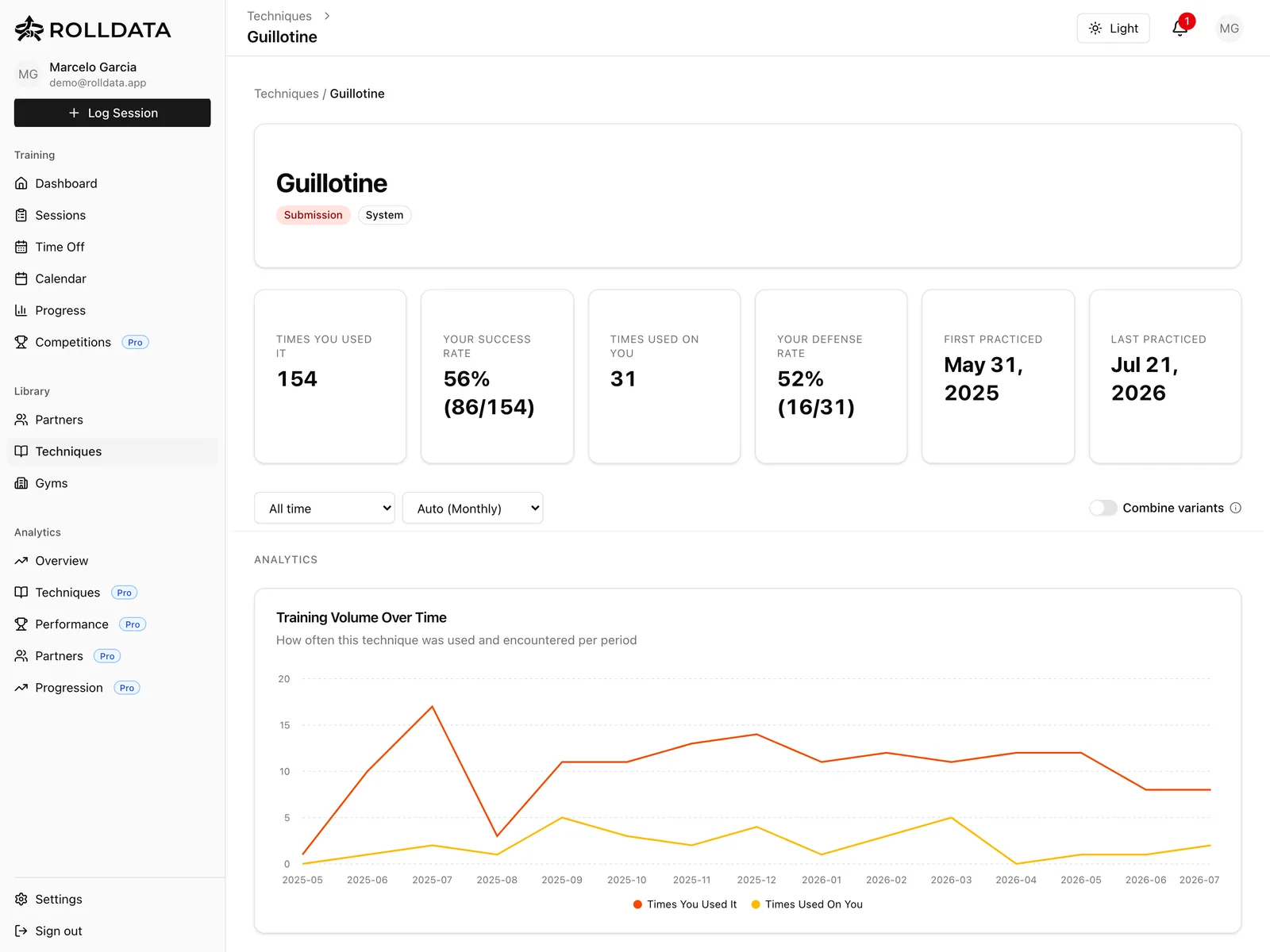
Task: Open Dashboard from the sidebar
Action: 112,183
